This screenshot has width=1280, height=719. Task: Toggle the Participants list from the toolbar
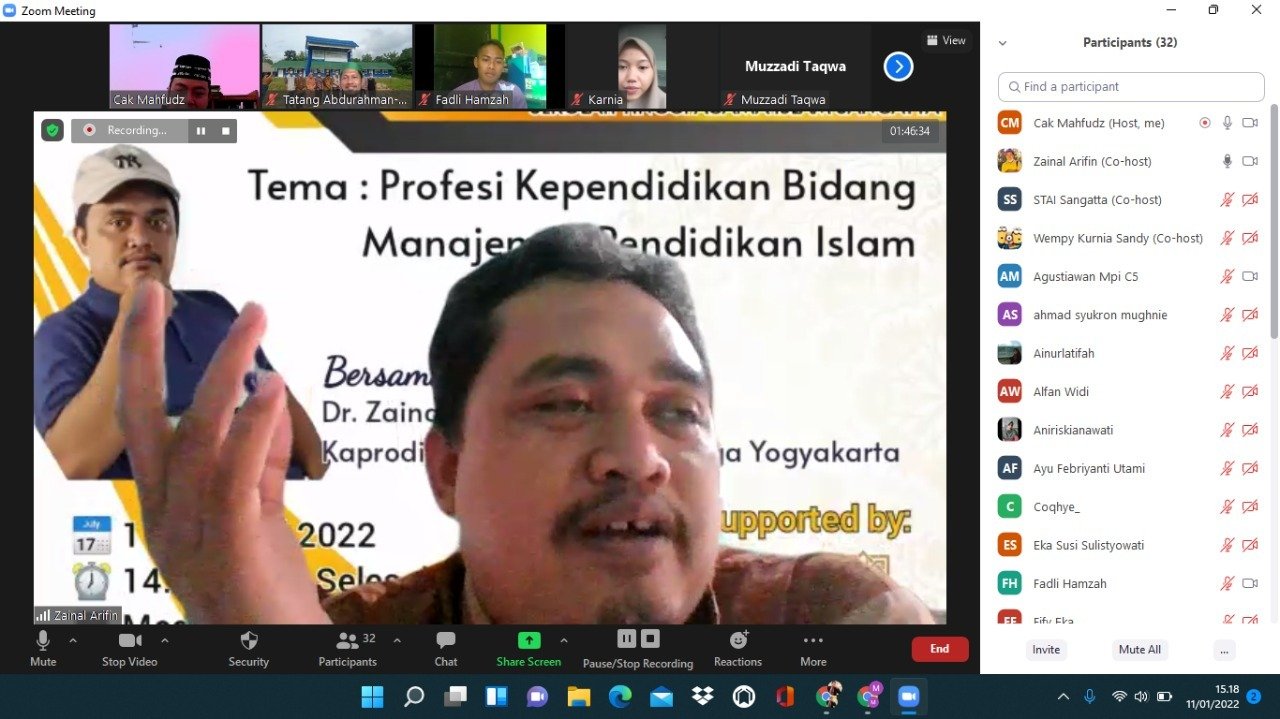coord(348,647)
